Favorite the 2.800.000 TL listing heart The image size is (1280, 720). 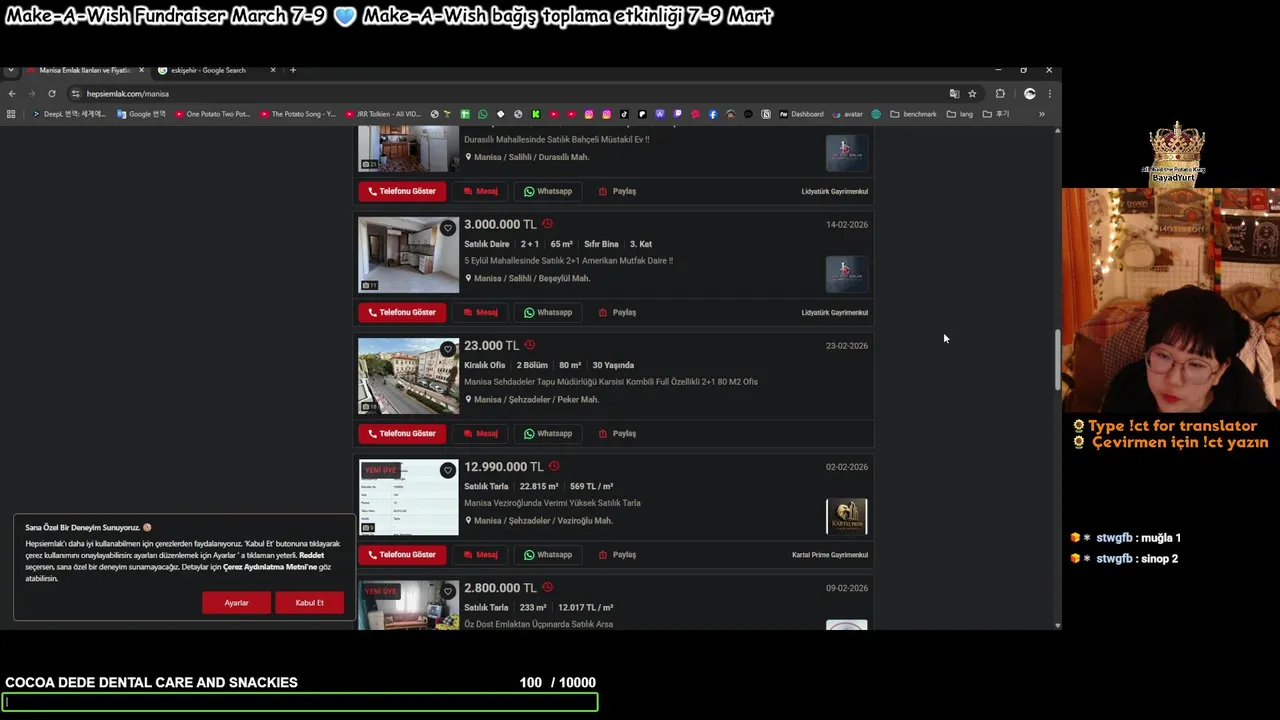click(447, 591)
